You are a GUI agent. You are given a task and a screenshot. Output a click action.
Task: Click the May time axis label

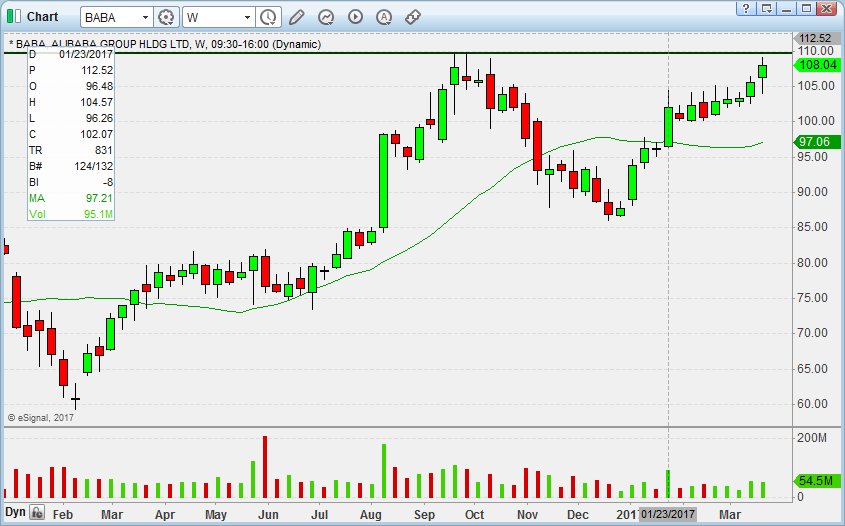216,514
